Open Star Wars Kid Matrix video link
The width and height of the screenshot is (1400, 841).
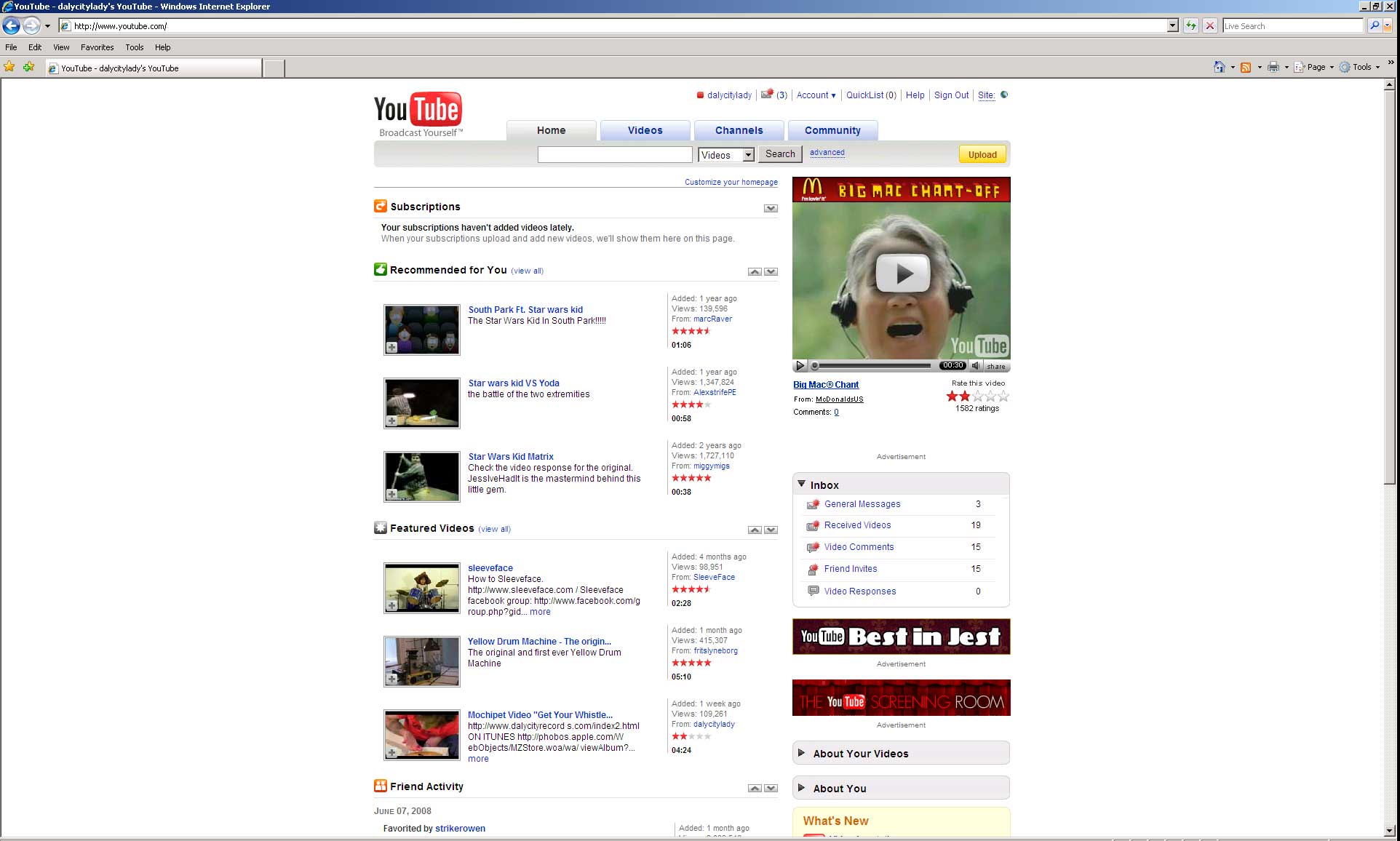[x=511, y=457]
